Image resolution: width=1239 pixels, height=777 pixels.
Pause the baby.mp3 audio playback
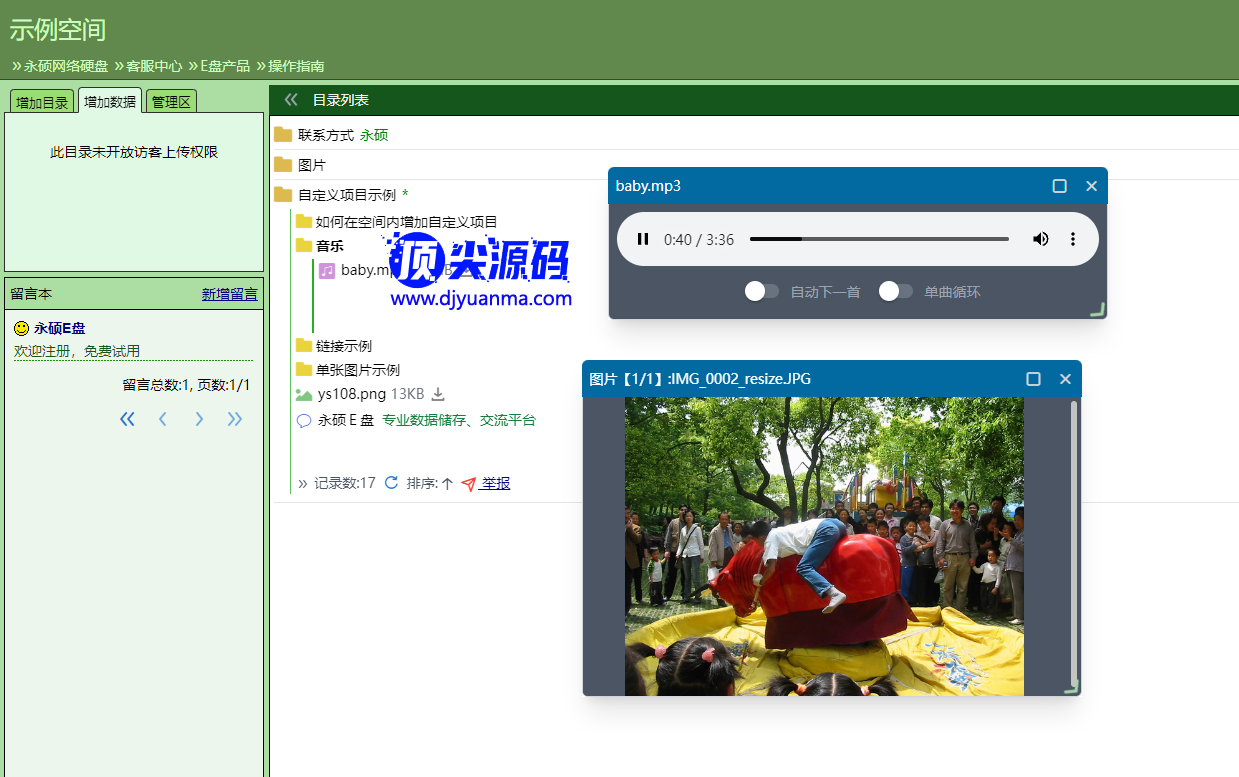click(x=643, y=239)
